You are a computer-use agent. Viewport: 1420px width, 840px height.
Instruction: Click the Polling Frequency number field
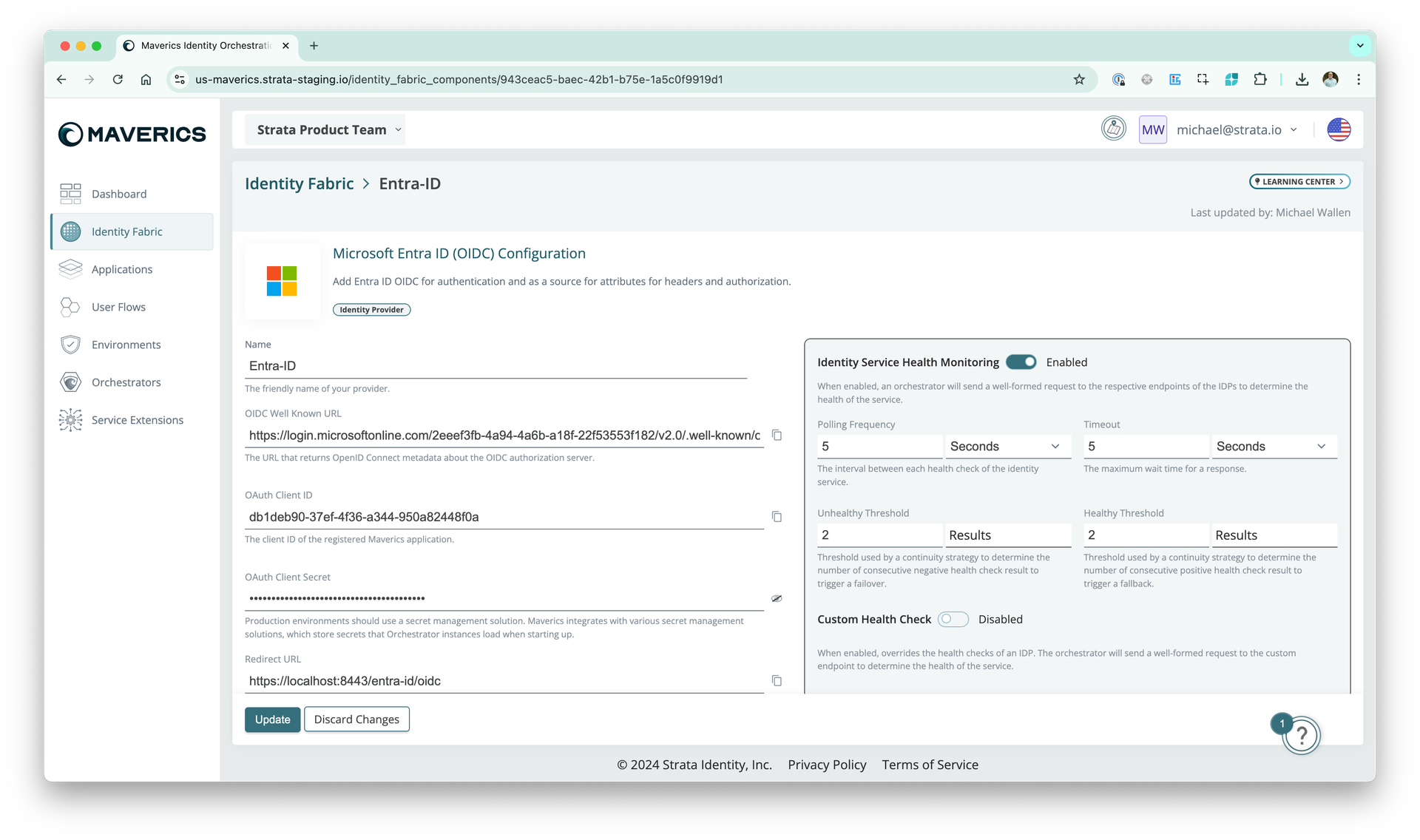click(879, 446)
